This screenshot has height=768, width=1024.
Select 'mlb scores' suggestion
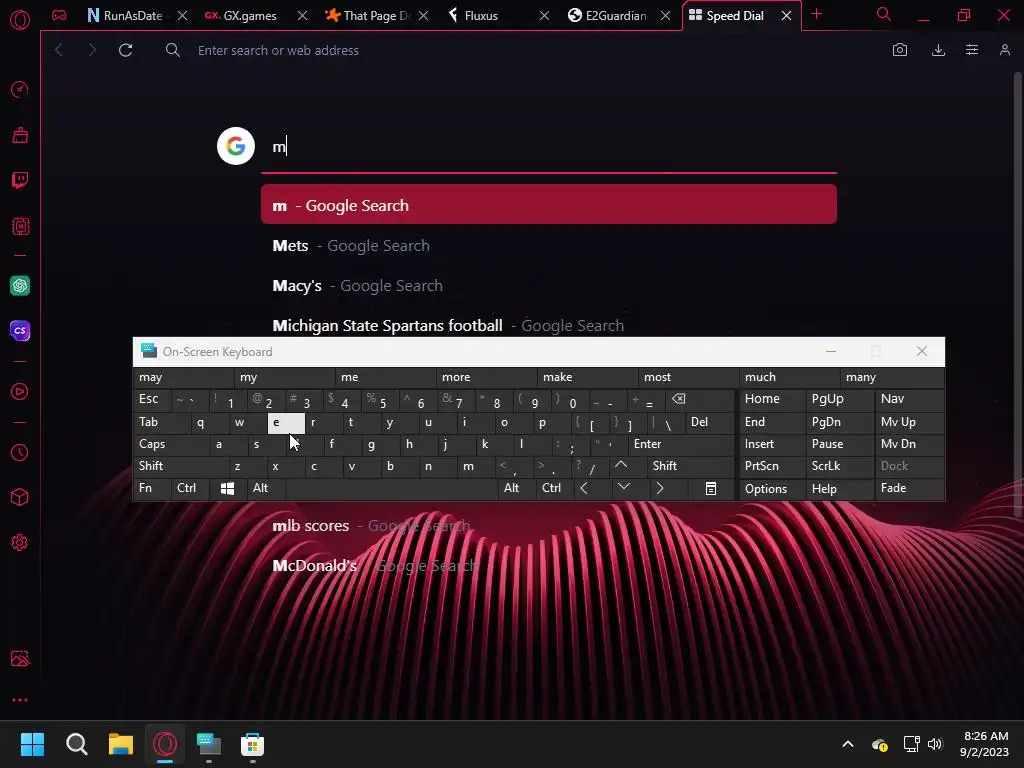click(549, 526)
